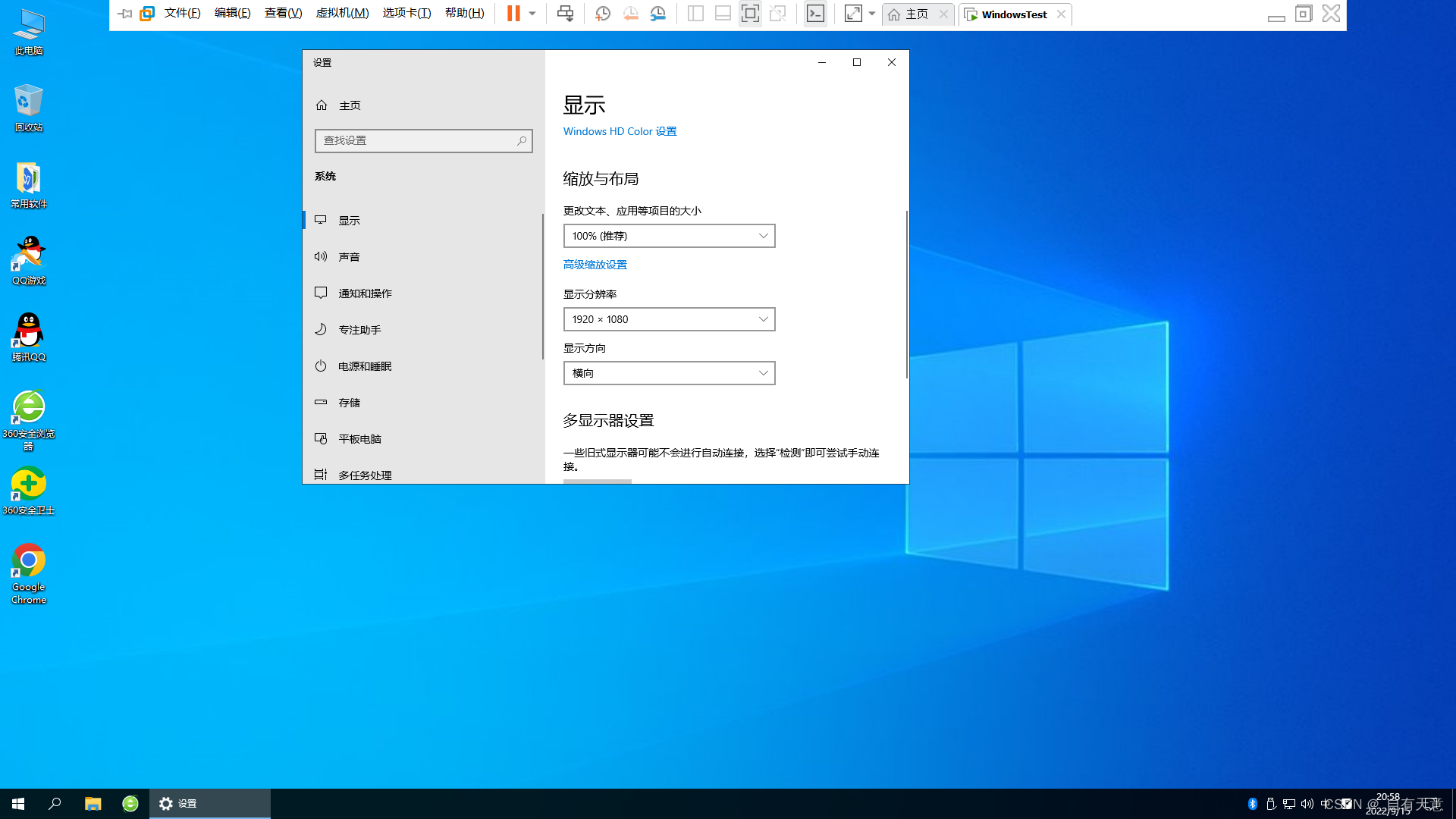Click the stretch guest display icon
Viewport: 1456px width, 819px height.
[x=853, y=14]
